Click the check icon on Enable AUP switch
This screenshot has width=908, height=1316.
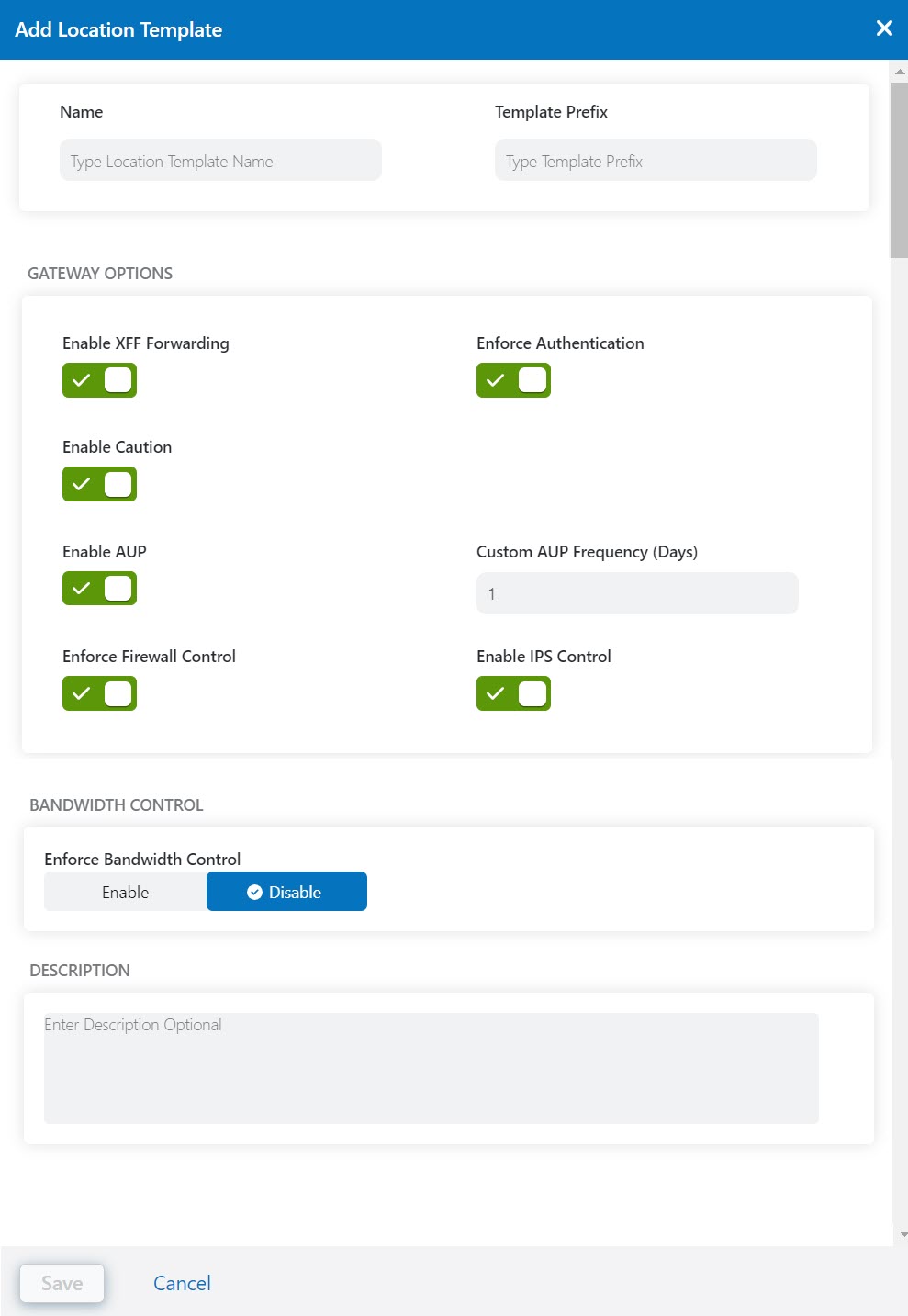point(82,588)
